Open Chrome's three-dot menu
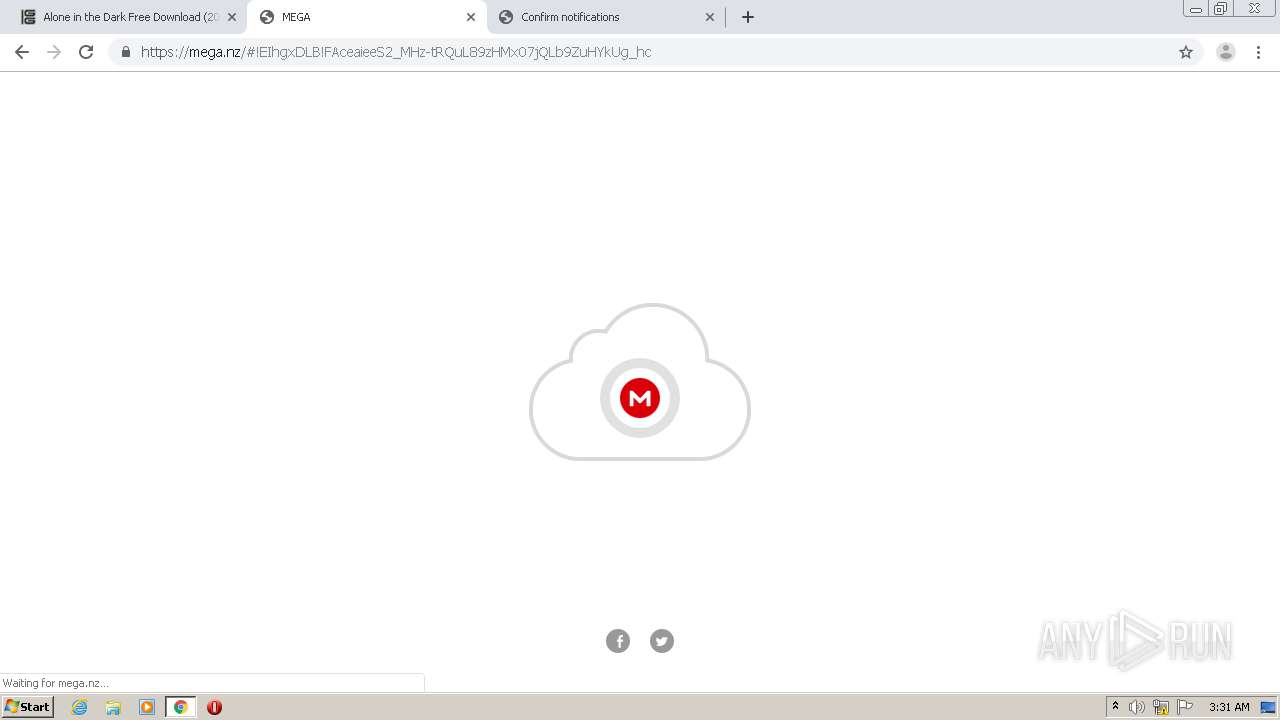Viewport: 1280px width, 720px height. pyautogui.click(x=1258, y=52)
